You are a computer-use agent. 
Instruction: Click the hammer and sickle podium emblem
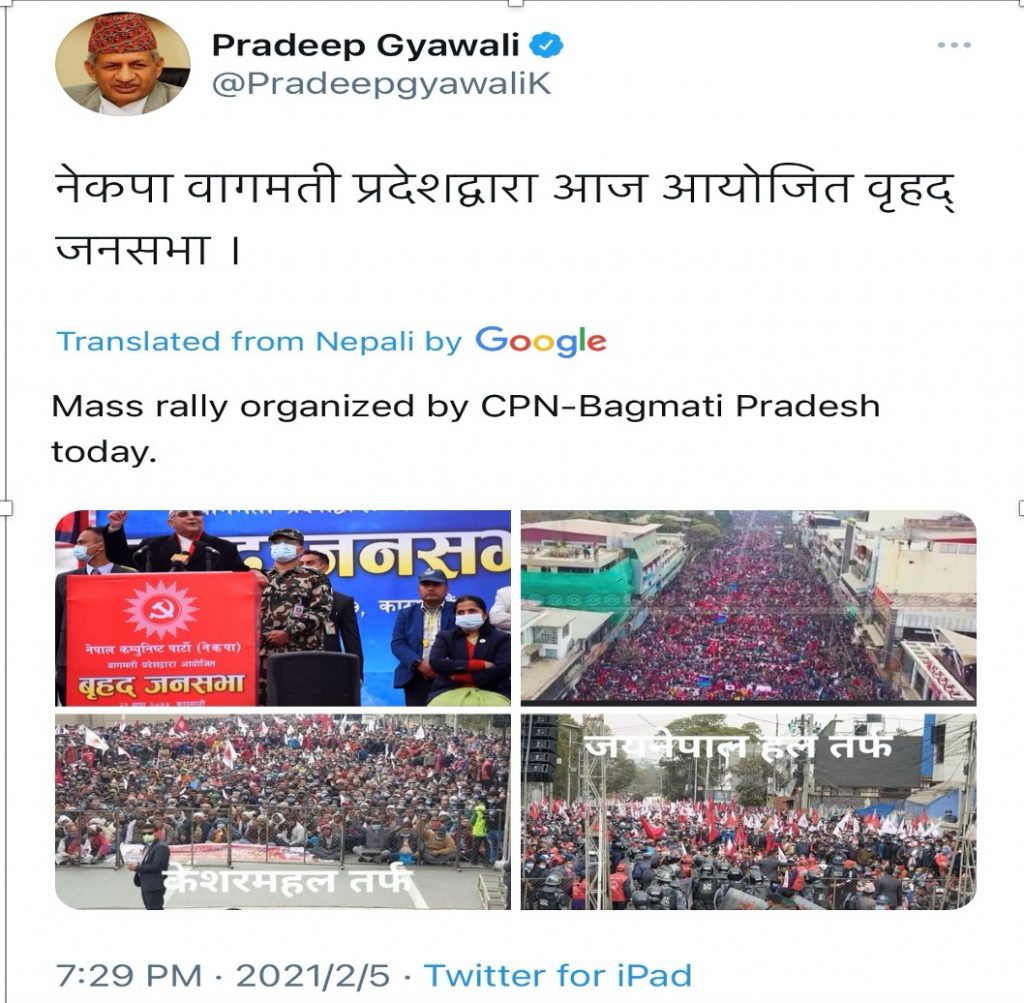pyautogui.click(x=161, y=609)
